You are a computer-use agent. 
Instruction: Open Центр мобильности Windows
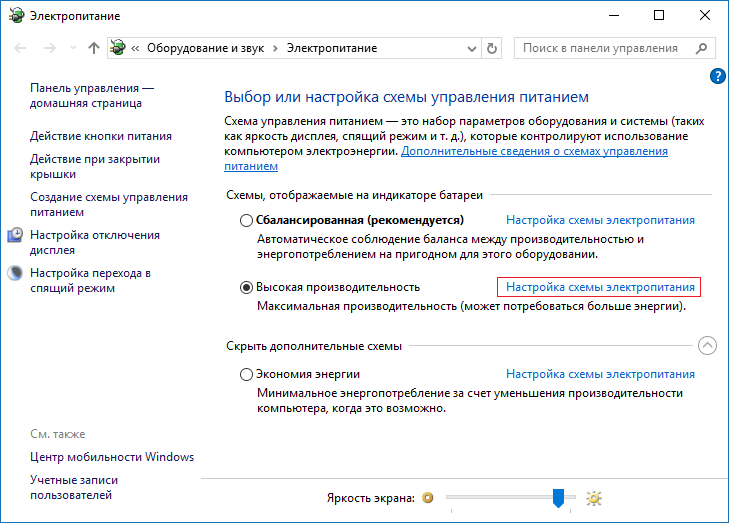112,457
